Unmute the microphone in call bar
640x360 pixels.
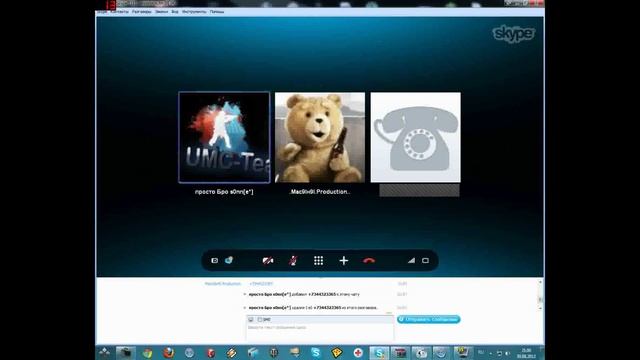point(293,260)
